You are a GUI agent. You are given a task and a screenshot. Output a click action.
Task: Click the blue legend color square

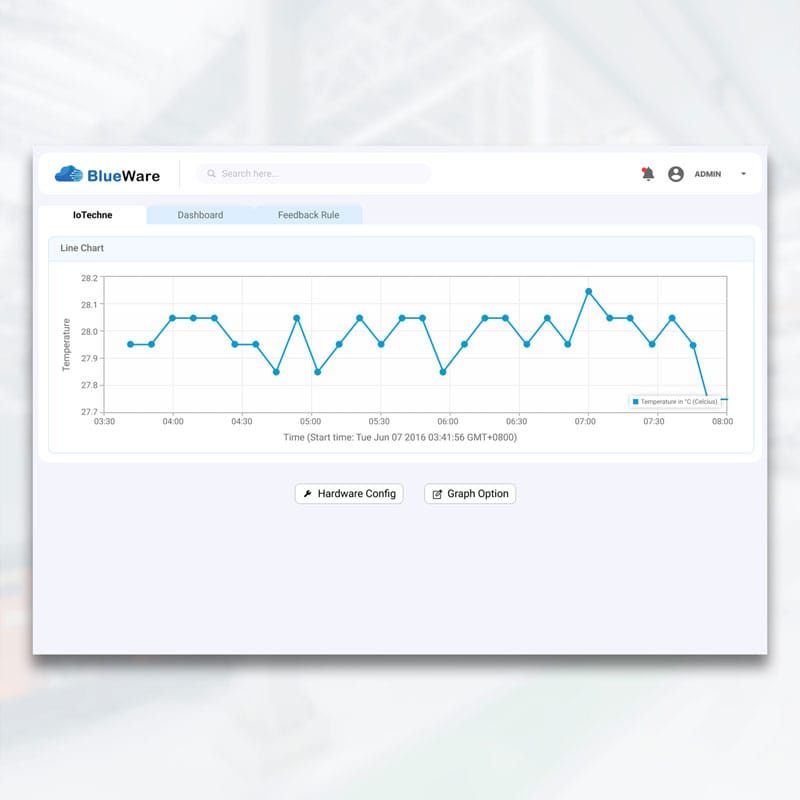635,402
